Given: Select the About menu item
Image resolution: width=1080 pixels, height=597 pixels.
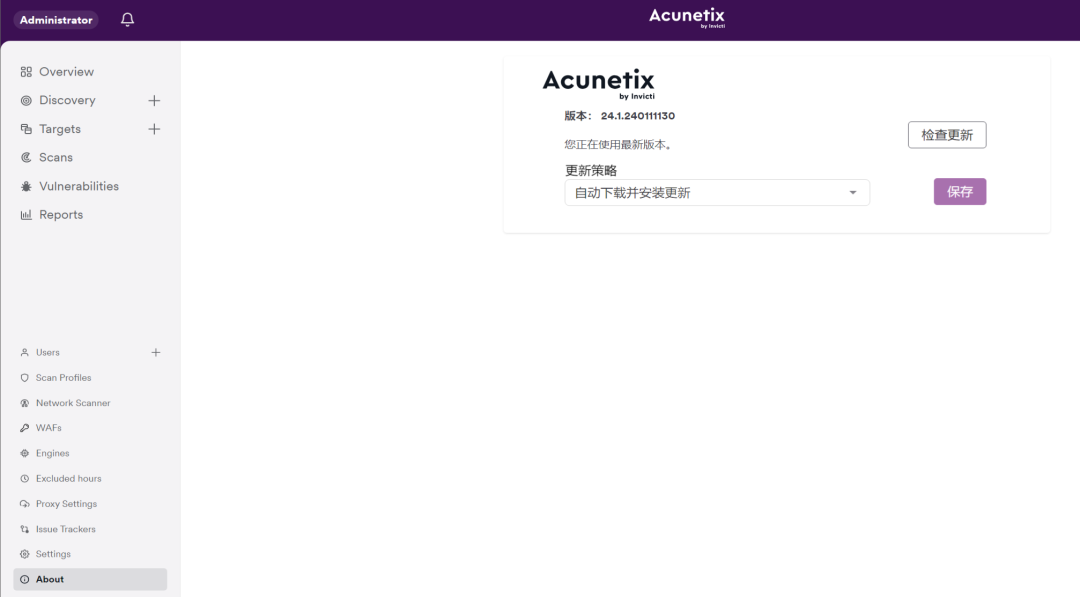Looking at the screenshot, I should tap(90, 580).
